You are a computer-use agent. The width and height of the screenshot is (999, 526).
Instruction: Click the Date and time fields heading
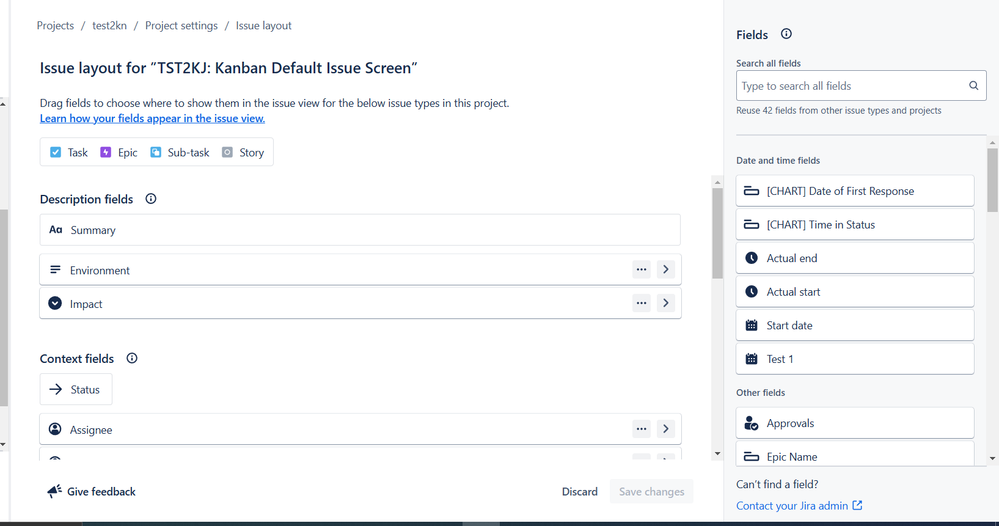(x=778, y=160)
